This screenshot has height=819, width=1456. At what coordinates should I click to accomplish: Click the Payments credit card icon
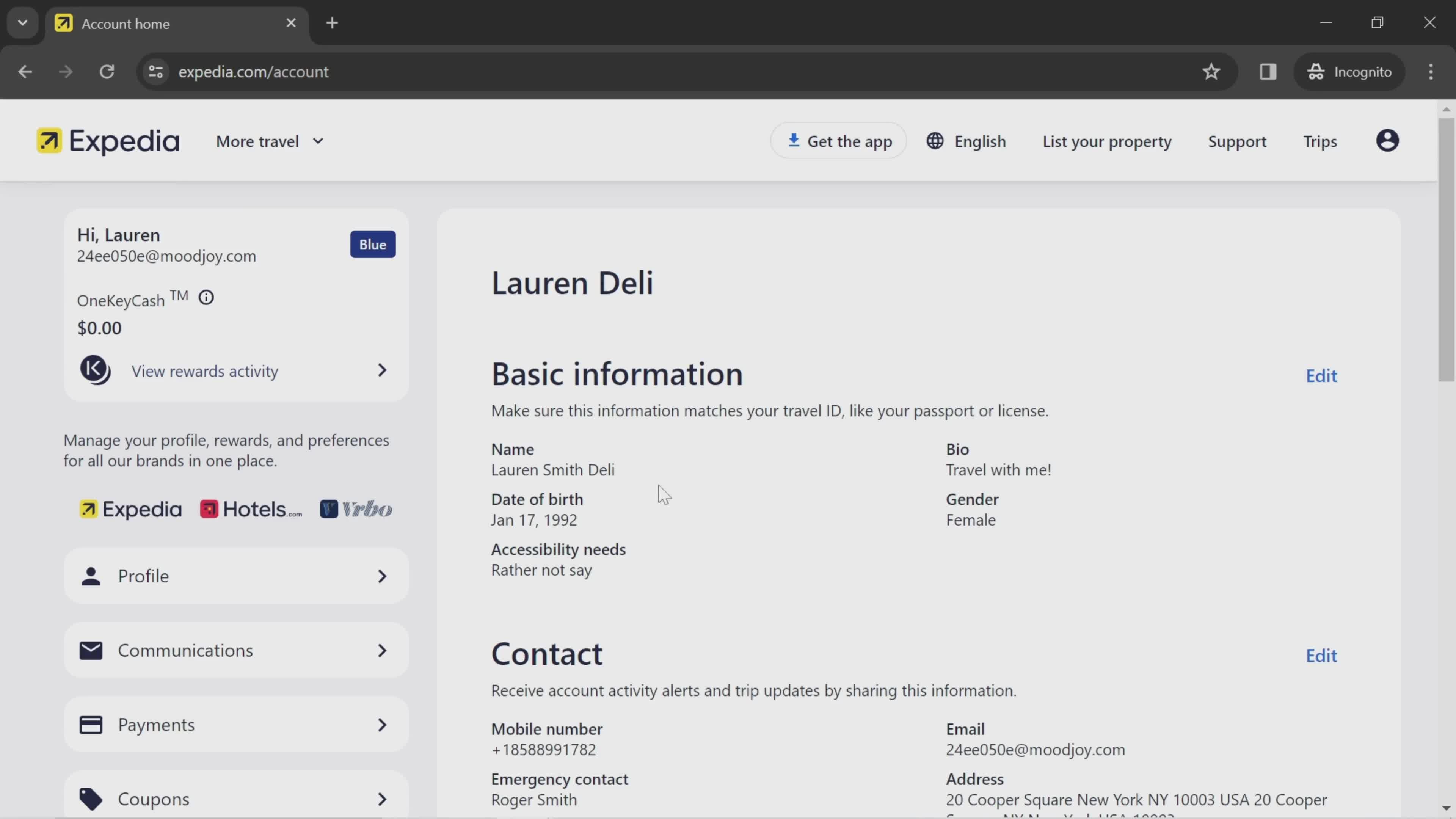pyautogui.click(x=91, y=725)
